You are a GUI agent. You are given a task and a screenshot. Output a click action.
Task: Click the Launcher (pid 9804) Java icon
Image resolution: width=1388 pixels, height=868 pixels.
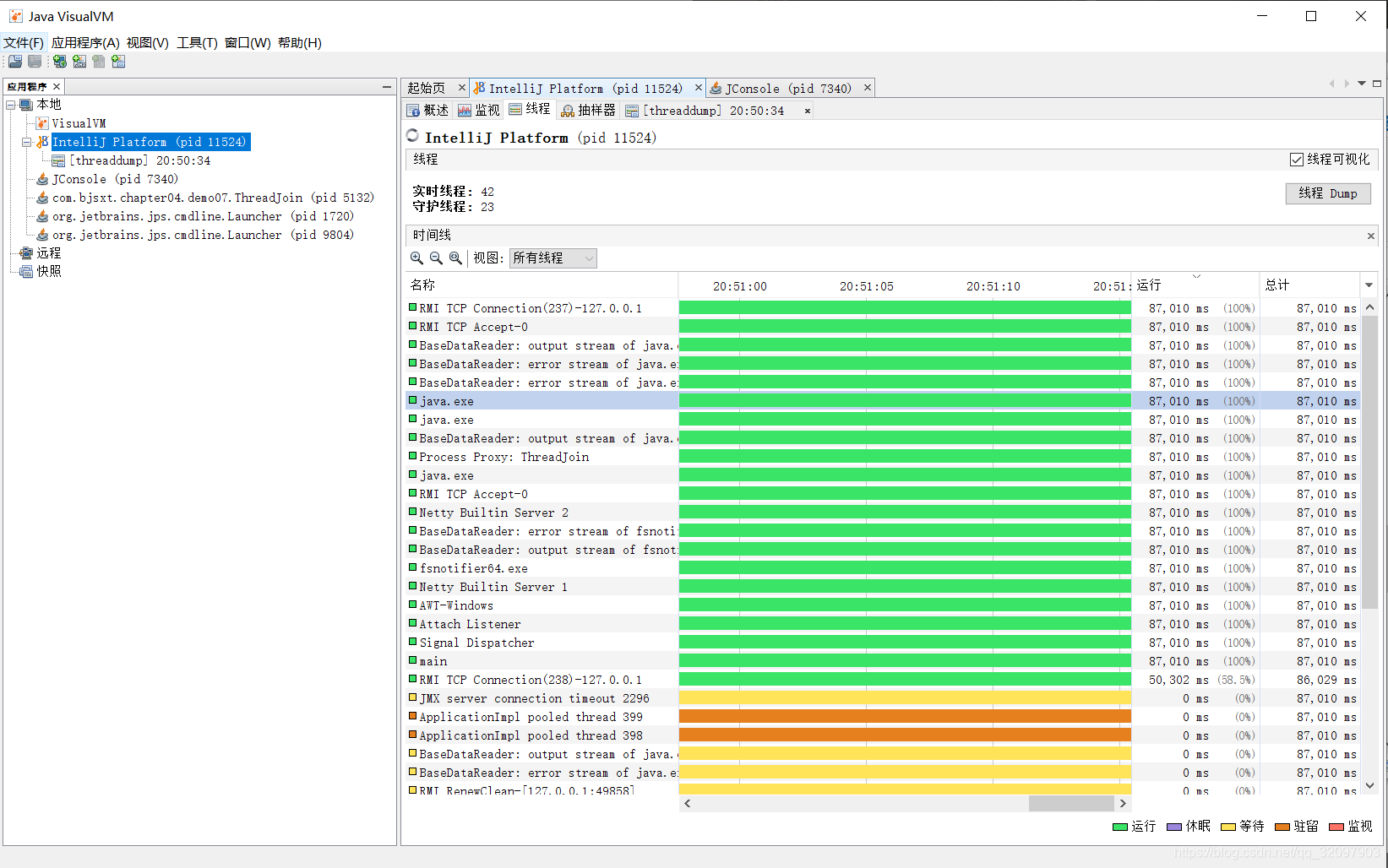coord(42,235)
